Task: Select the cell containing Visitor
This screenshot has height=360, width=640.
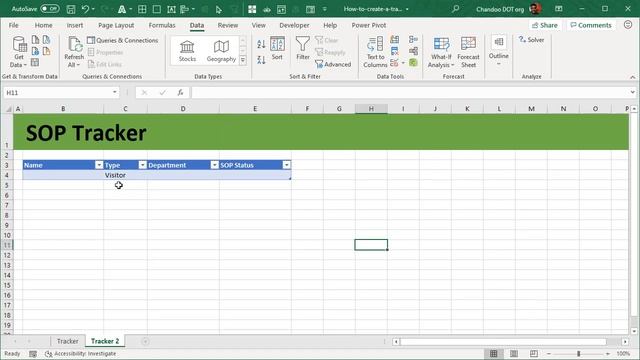Action: click(125, 175)
